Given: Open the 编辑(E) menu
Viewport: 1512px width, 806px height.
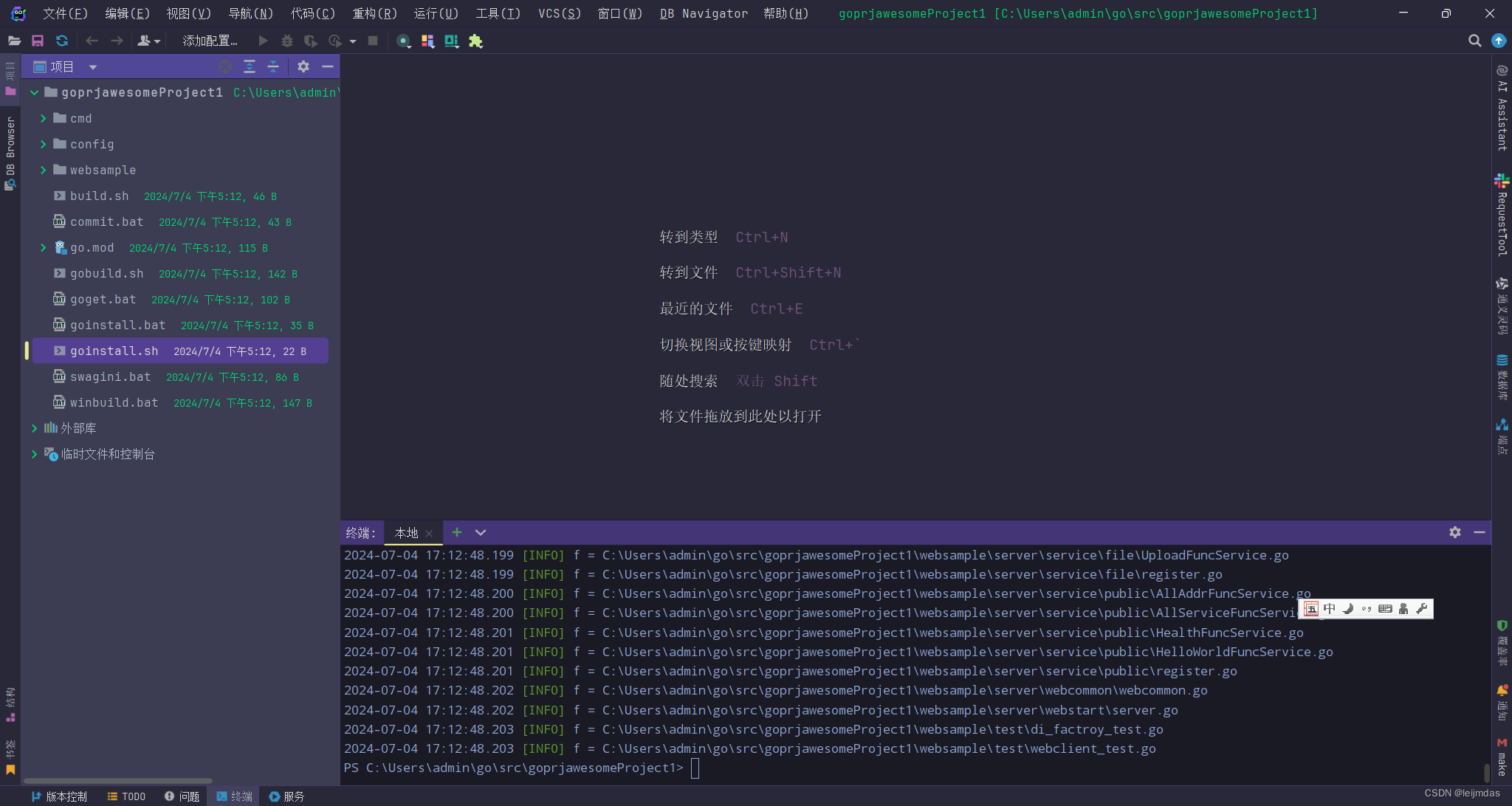Looking at the screenshot, I should [127, 13].
